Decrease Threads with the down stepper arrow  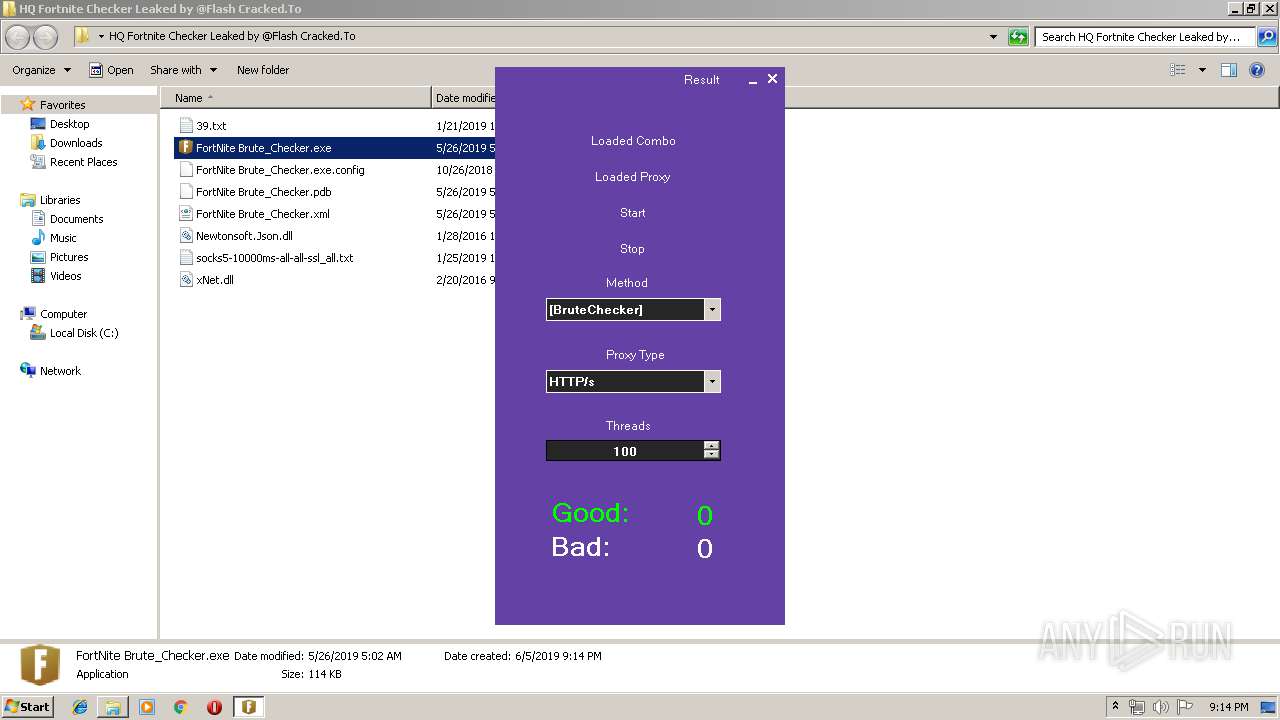click(711, 456)
